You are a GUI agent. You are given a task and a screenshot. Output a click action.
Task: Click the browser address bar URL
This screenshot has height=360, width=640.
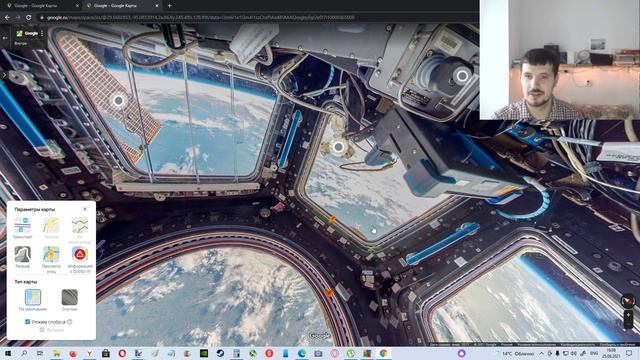pos(201,18)
